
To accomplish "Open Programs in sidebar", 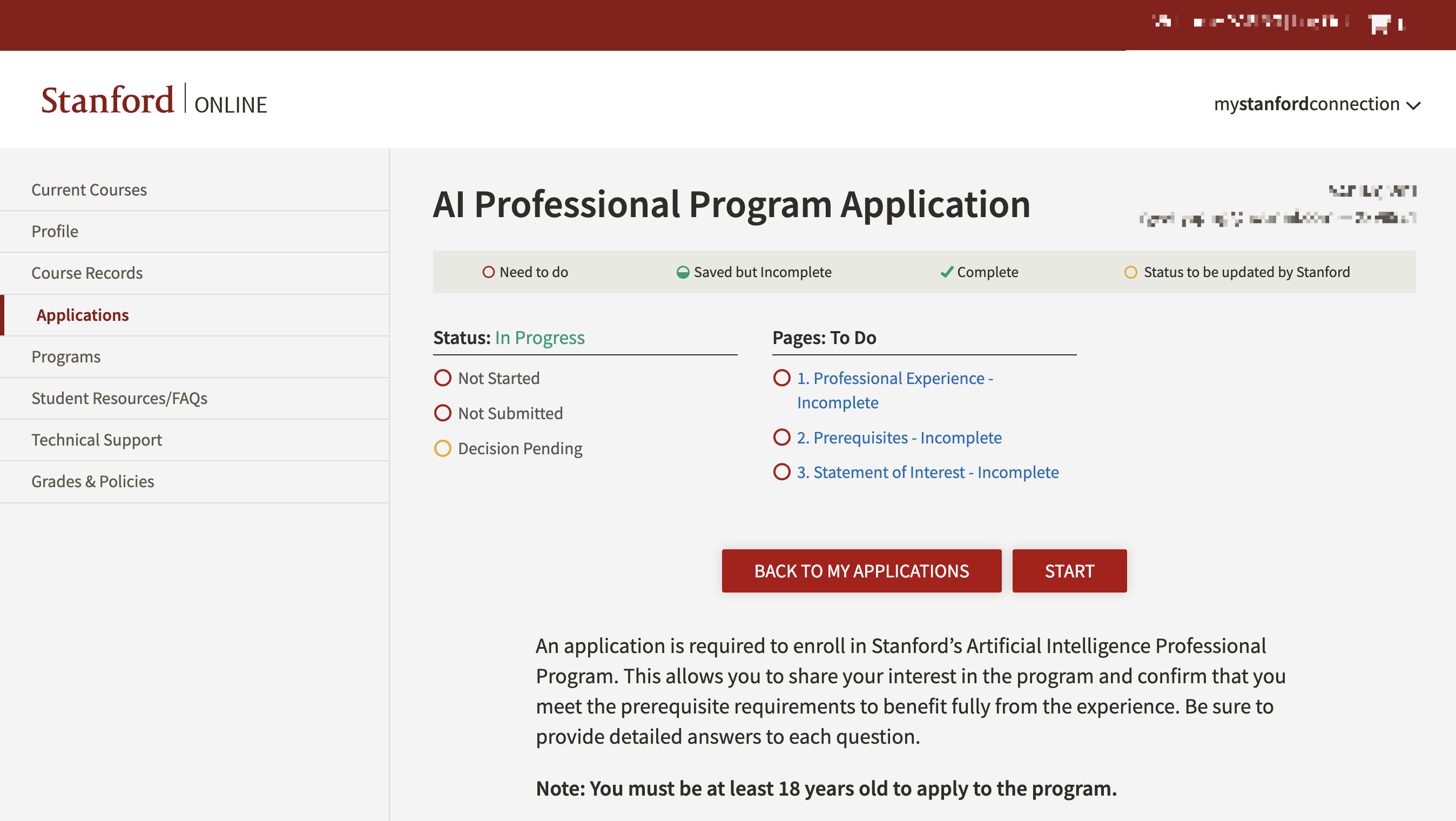I will 65,357.
